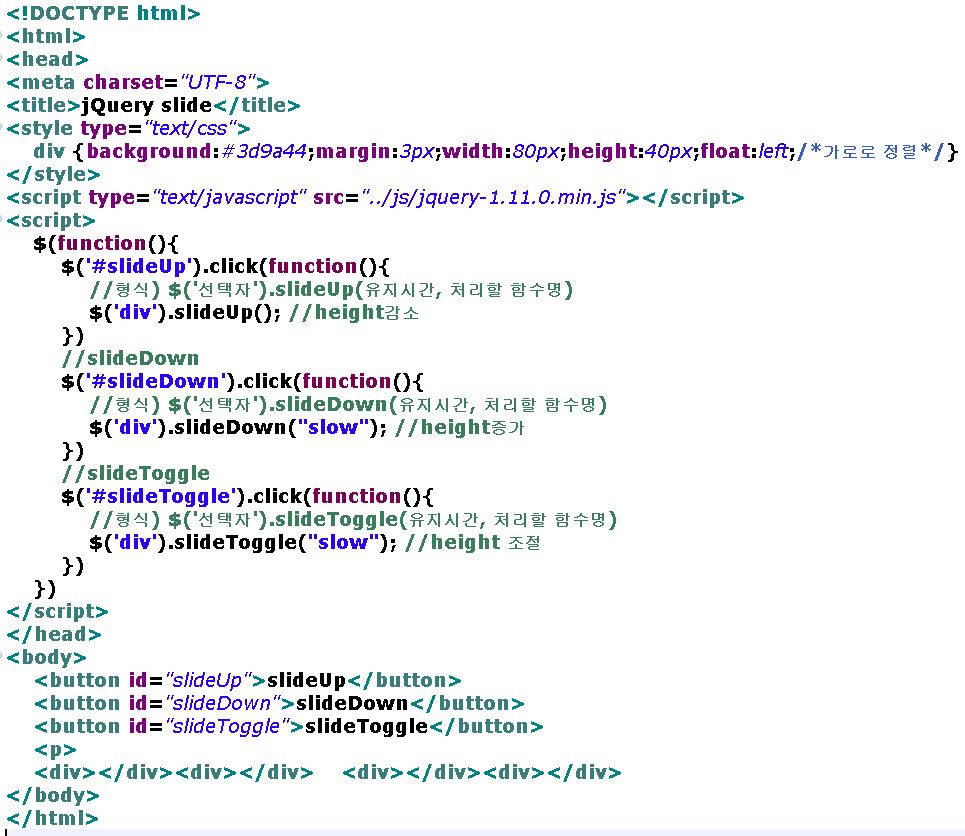
Task: Click the opening <body> tag
Action: (x=46, y=657)
